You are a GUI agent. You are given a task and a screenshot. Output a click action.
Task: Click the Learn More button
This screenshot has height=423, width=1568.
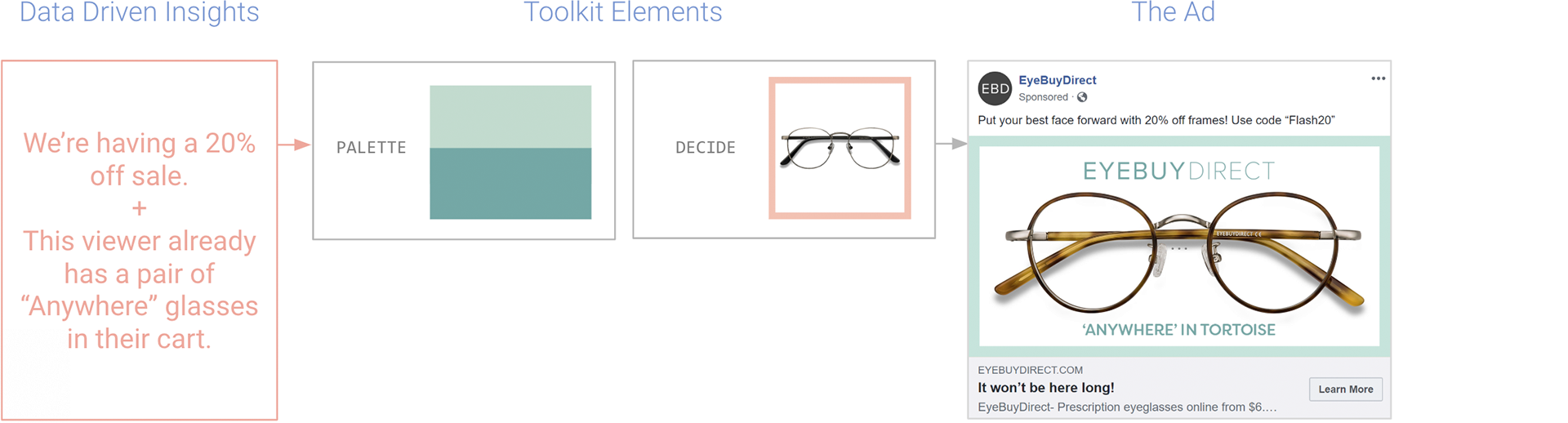[1345, 389]
